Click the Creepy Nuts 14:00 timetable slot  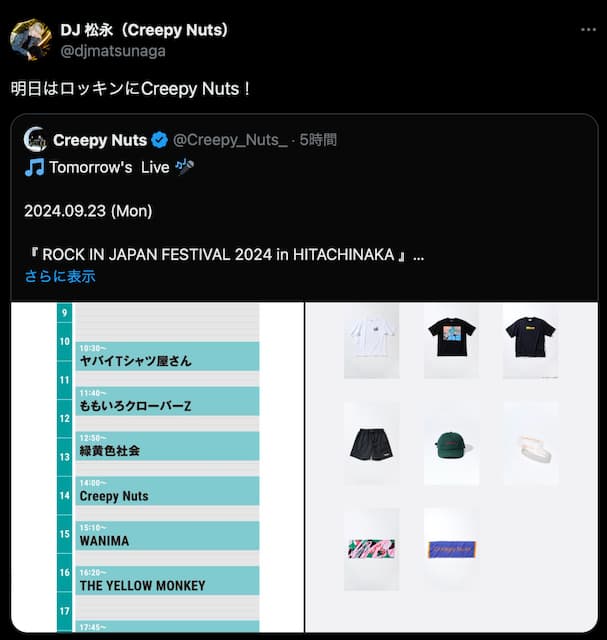click(x=167, y=491)
